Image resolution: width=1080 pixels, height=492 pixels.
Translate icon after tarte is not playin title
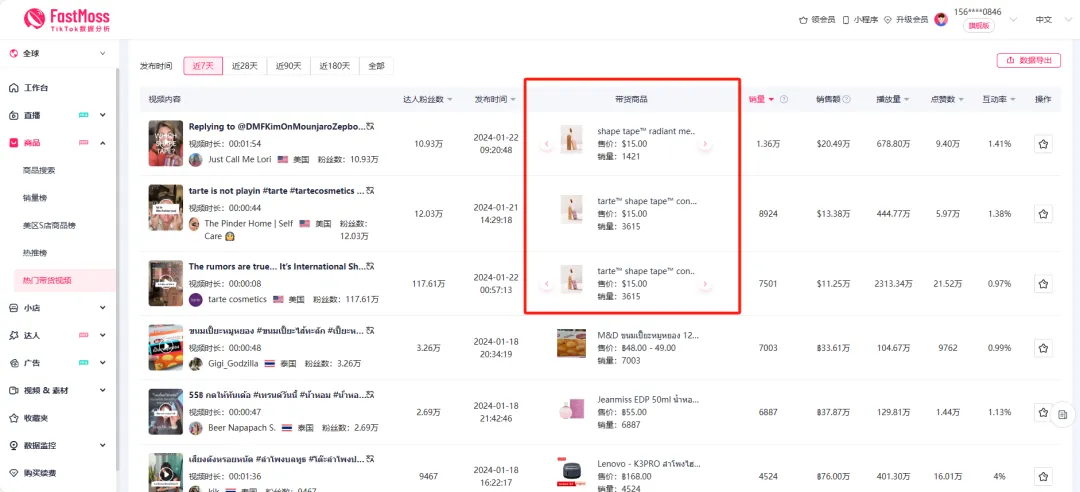tap(370, 190)
